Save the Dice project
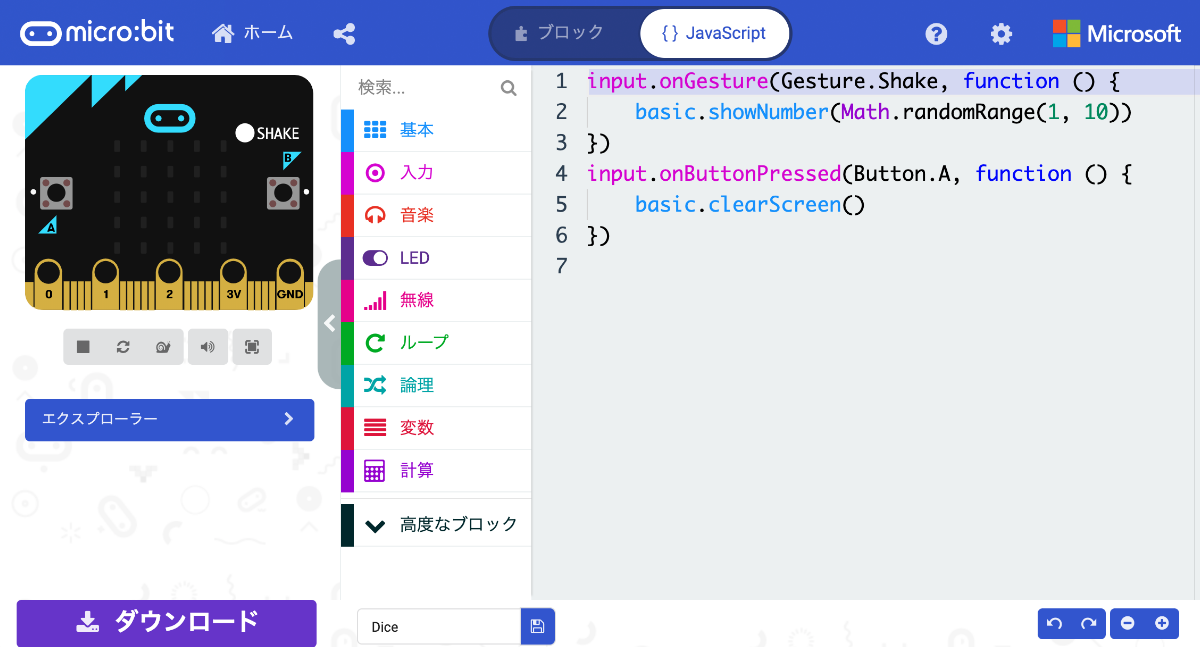Screen dimensions: 1200x655 point(537,626)
